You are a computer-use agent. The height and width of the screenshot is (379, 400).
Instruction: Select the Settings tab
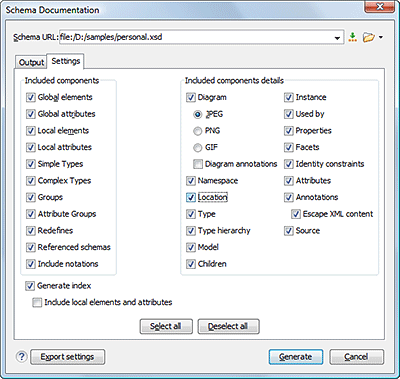point(66,61)
